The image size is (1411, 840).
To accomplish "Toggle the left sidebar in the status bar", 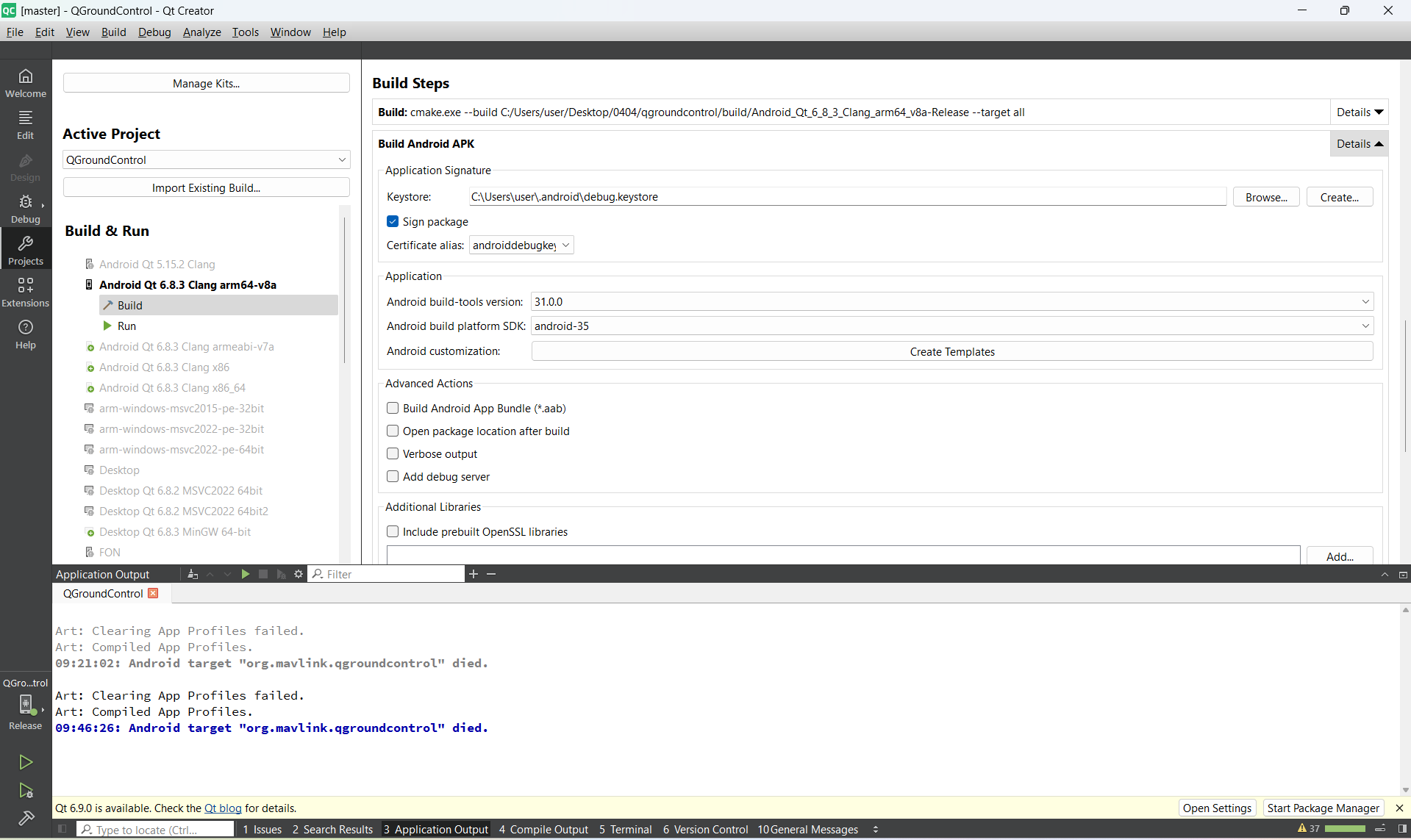I will [62, 829].
